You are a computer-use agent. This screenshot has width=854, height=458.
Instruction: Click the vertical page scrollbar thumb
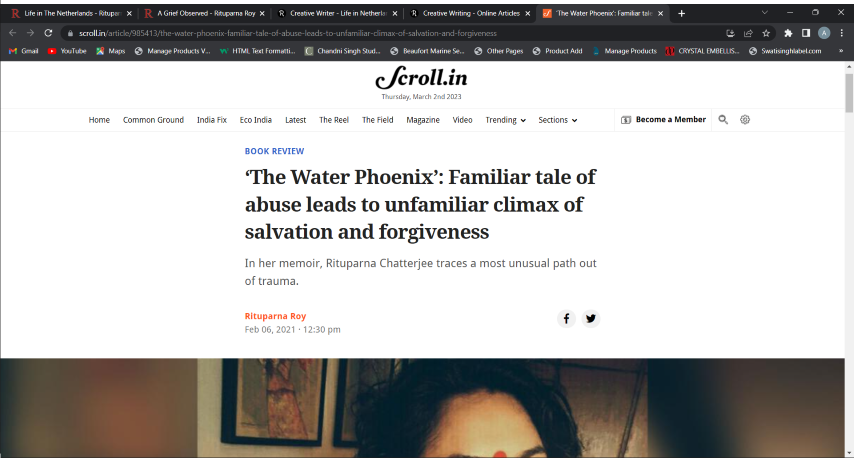(x=849, y=93)
